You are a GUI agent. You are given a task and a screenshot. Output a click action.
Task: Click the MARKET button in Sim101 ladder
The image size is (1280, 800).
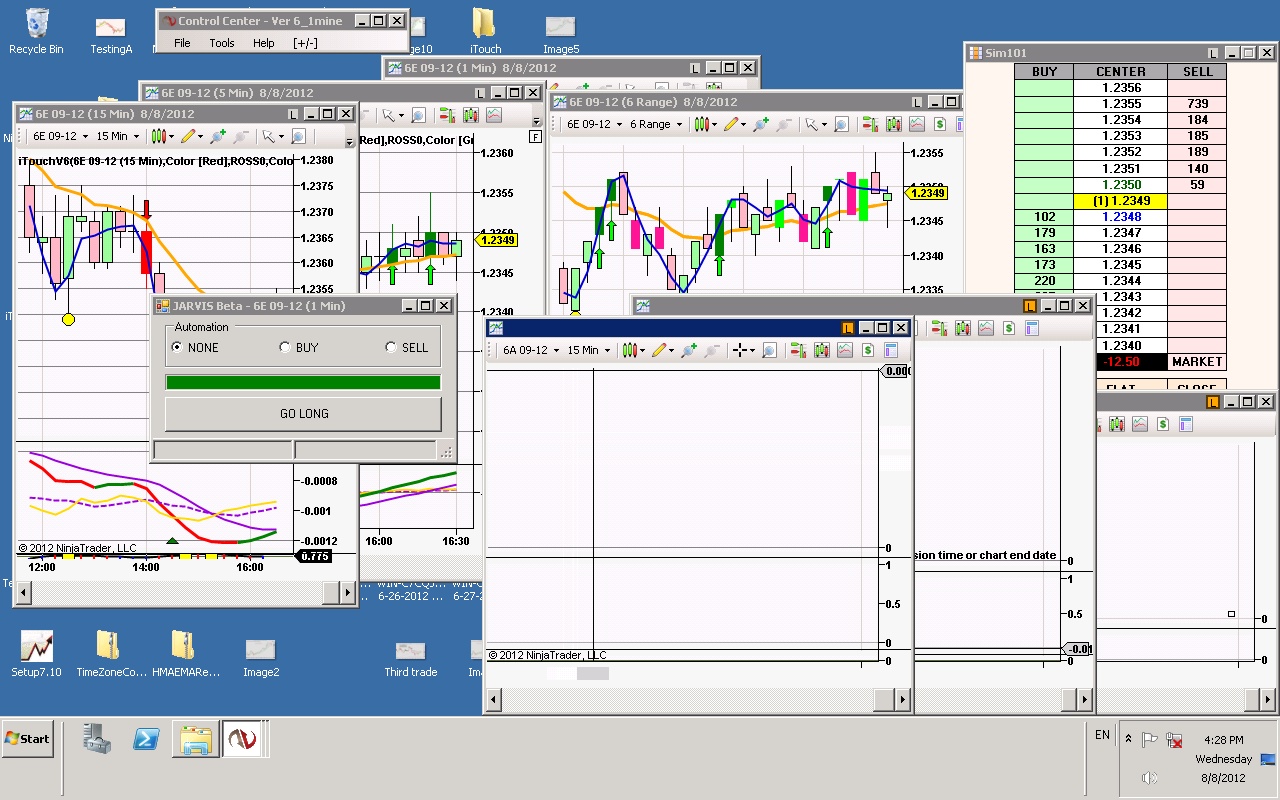tap(1197, 362)
